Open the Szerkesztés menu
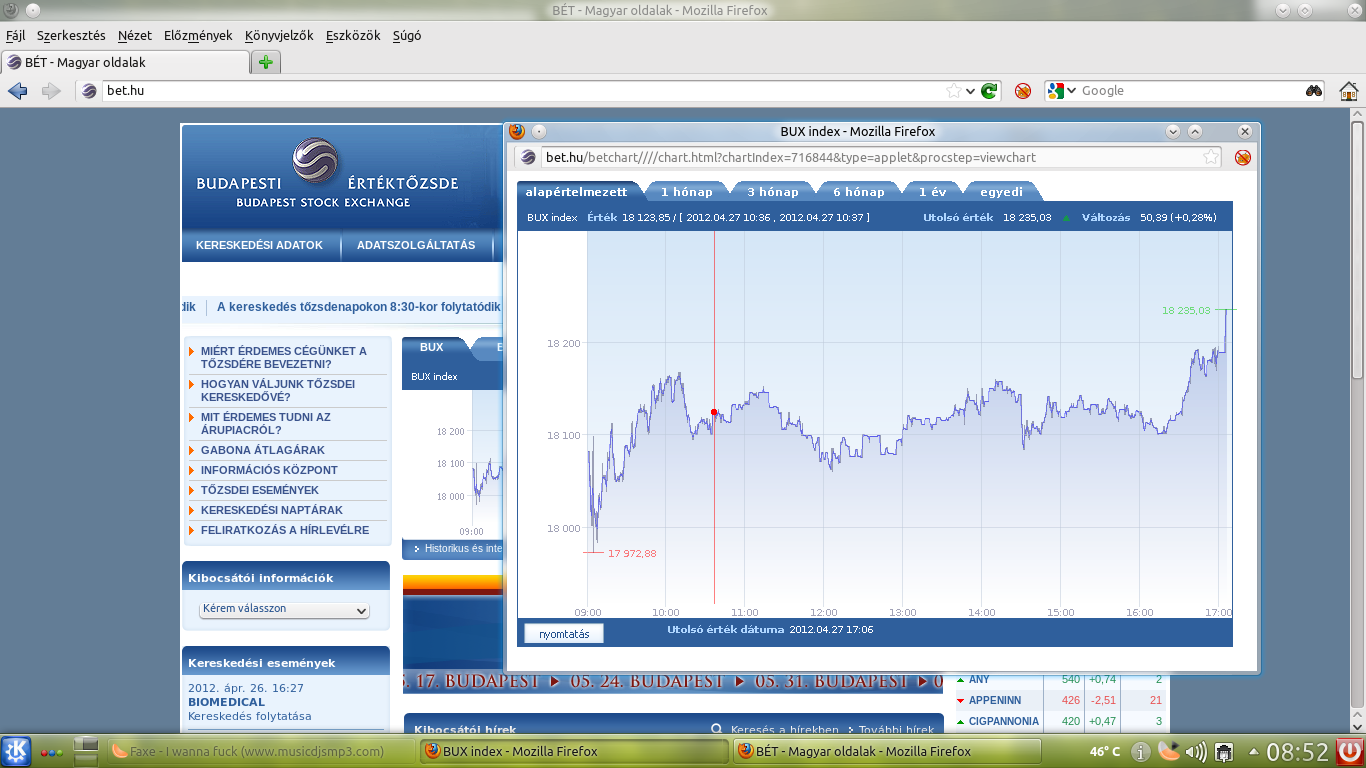The image size is (1366, 768). (x=71, y=35)
